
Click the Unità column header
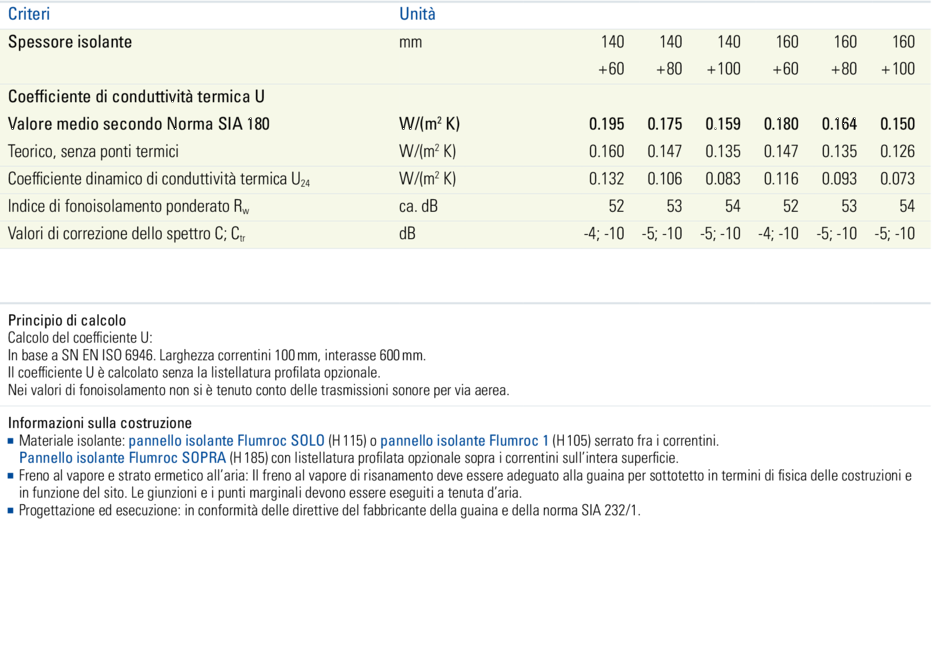[417, 14]
